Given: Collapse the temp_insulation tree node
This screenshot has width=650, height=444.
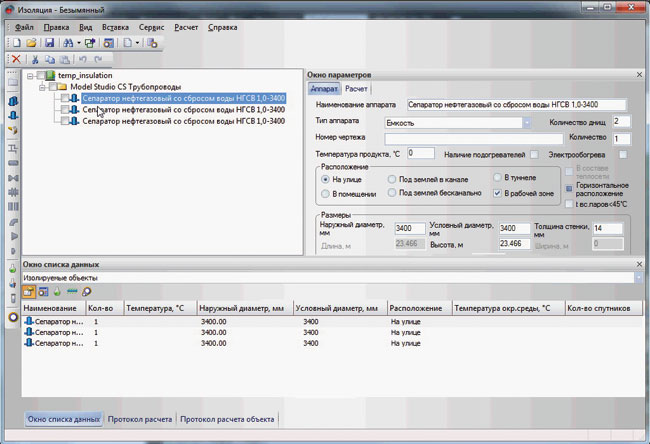Looking at the screenshot, I should point(33,75).
